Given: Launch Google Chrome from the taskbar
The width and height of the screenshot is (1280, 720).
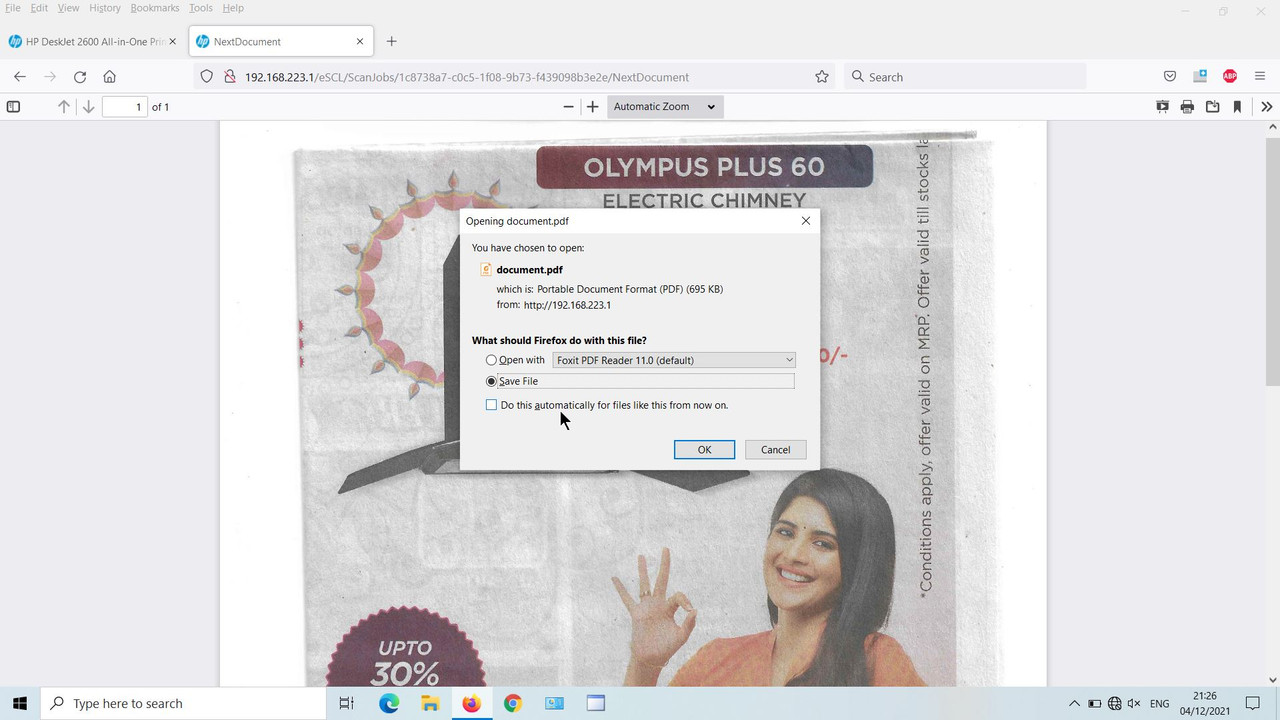Looking at the screenshot, I should click(512, 703).
